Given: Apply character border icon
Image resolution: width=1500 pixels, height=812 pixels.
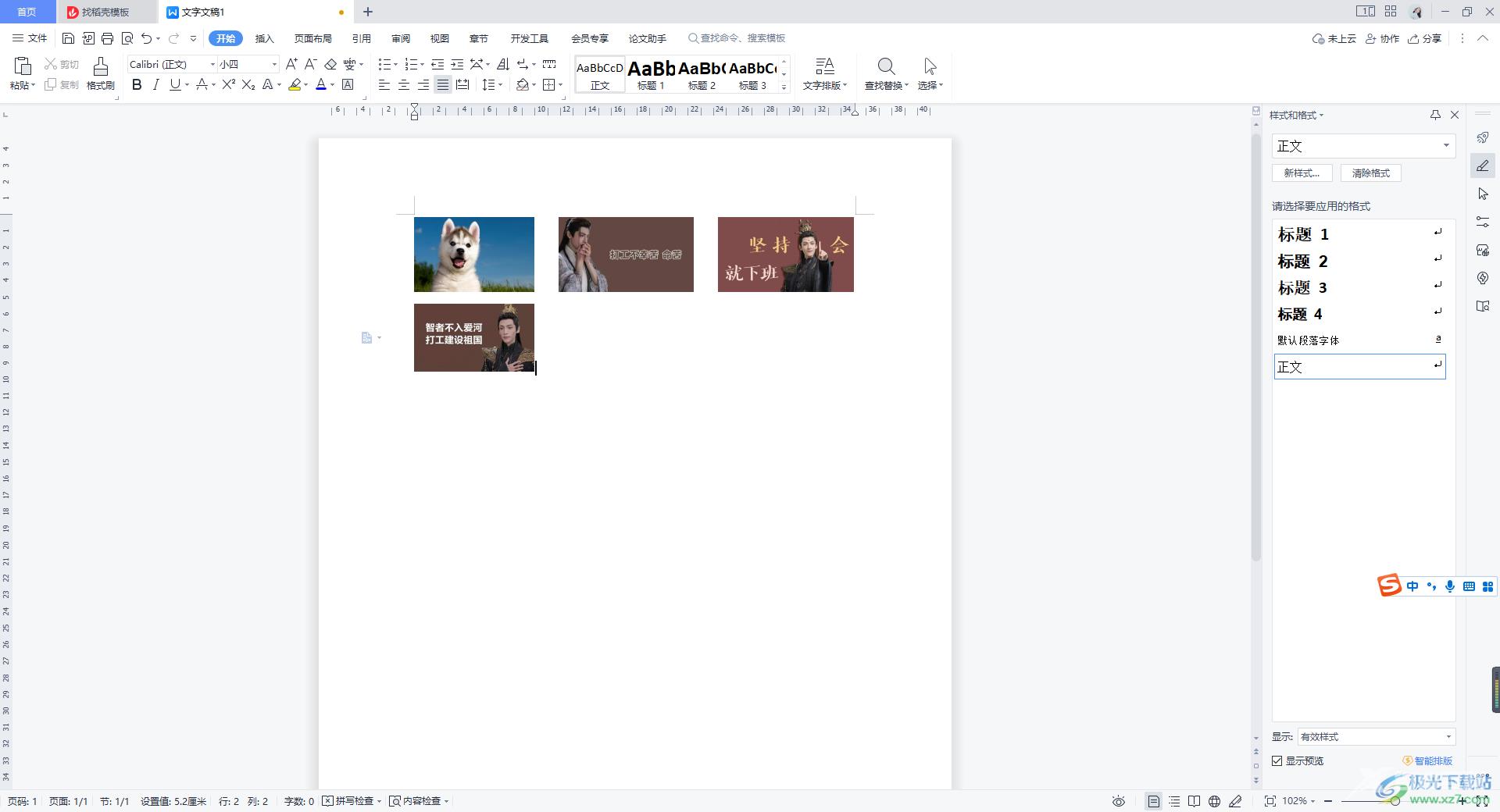Looking at the screenshot, I should click(x=348, y=84).
